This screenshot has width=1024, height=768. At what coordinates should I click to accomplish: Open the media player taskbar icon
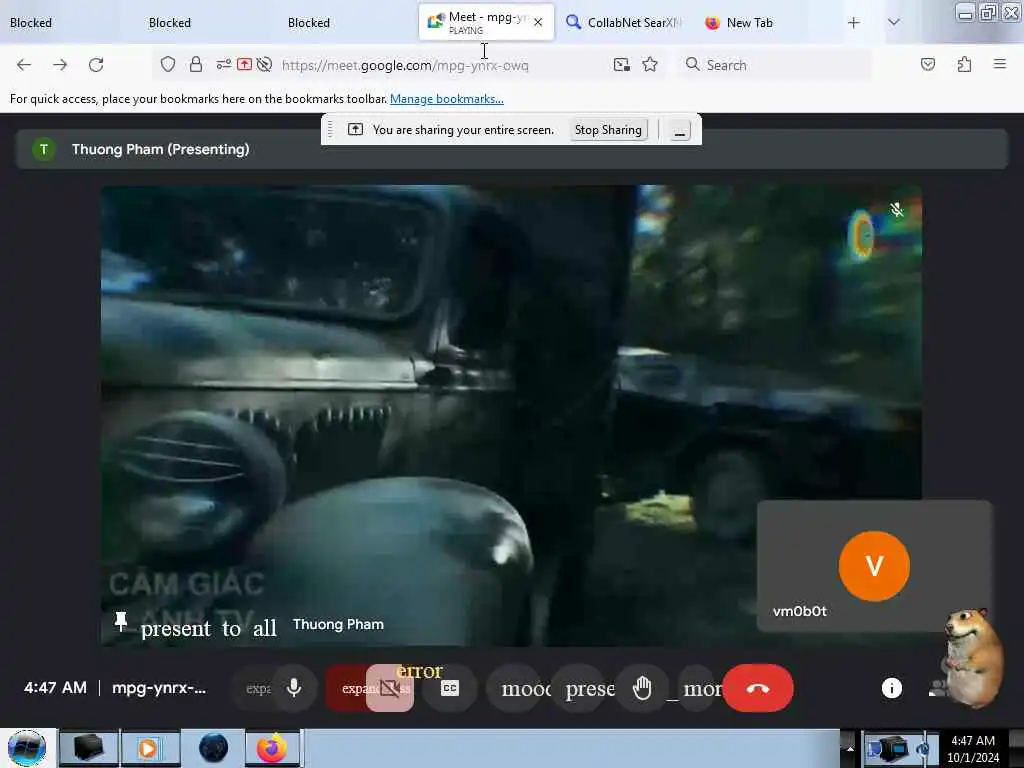150,748
